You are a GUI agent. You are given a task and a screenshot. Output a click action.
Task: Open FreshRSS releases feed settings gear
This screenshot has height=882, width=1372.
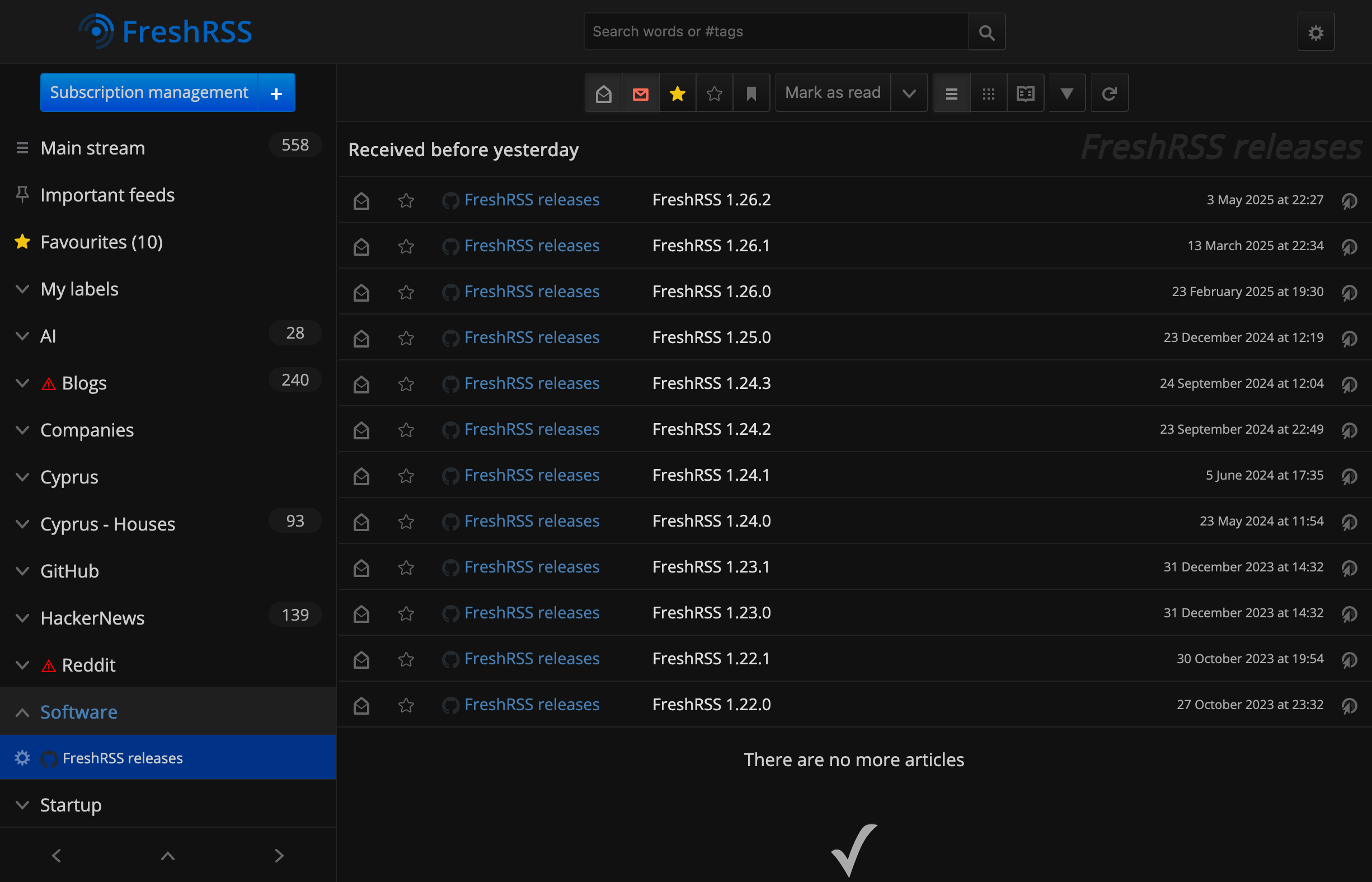pos(22,758)
